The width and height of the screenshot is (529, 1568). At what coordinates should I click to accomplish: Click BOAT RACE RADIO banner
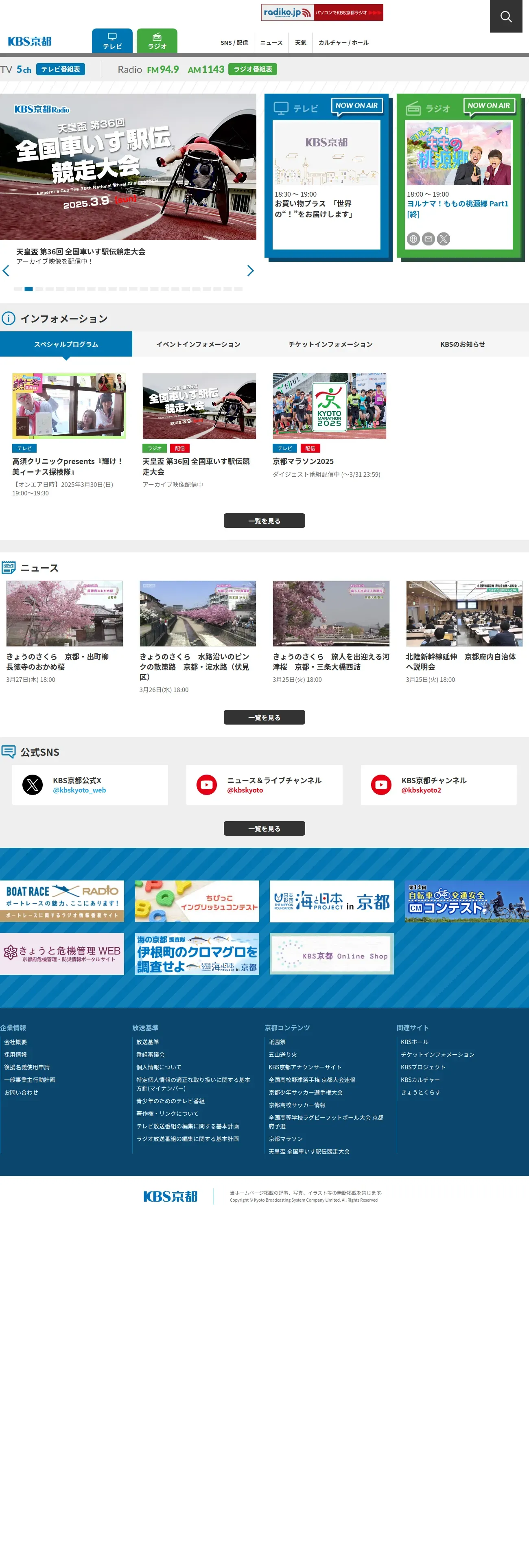click(x=62, y=901)
